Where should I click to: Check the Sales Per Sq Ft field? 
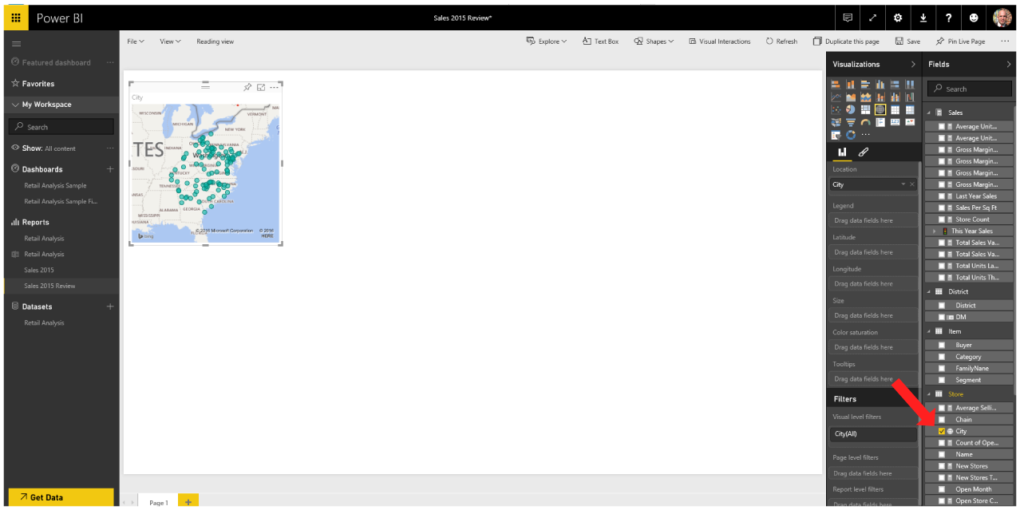coord(941,208)
